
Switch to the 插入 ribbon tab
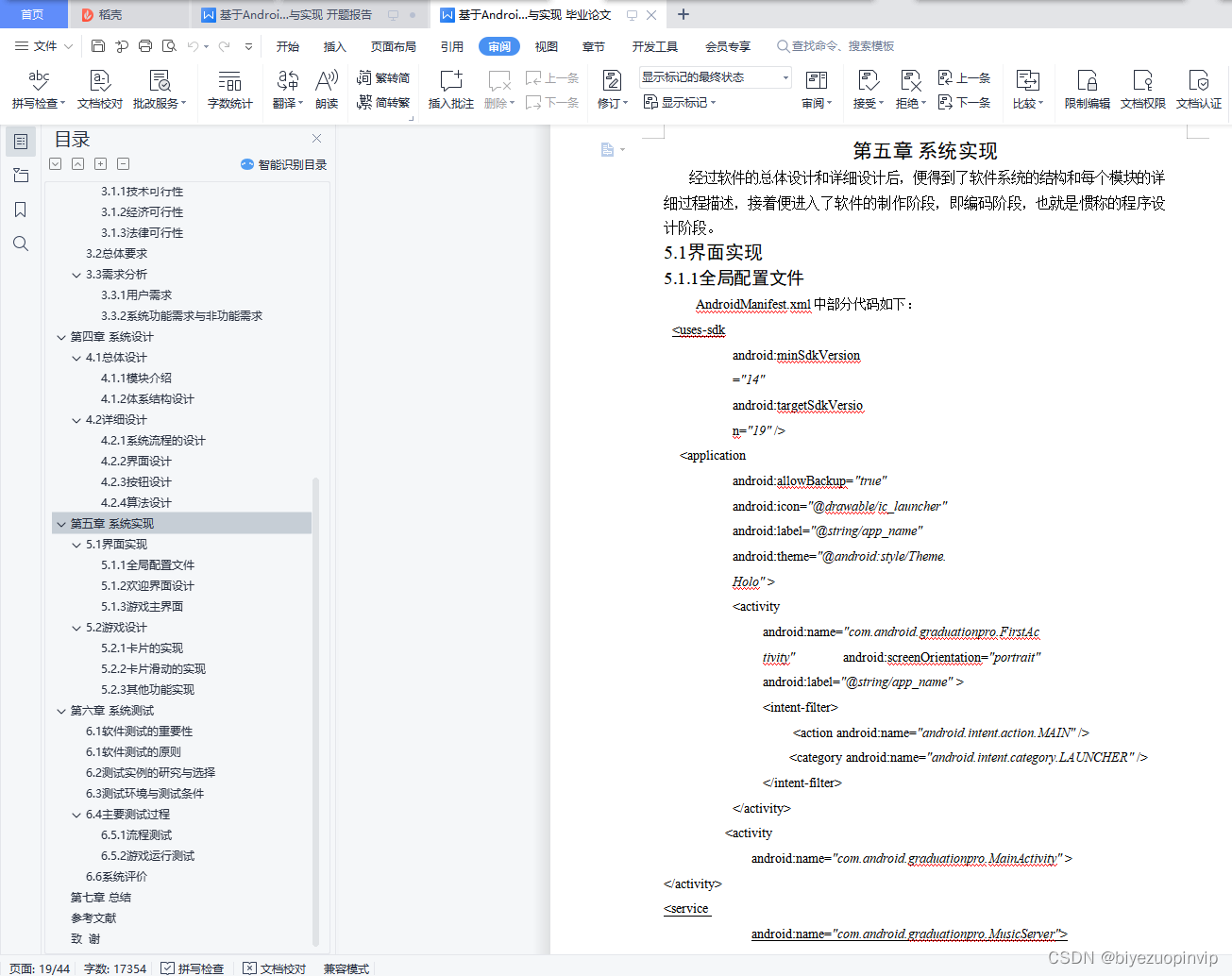(335, 46)
